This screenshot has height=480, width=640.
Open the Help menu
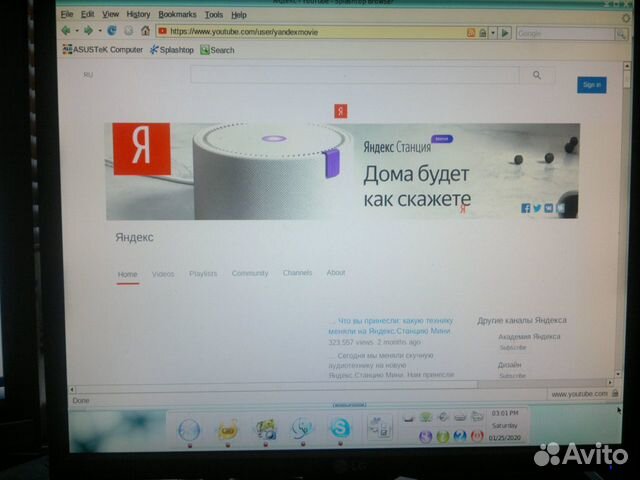tap(239, 15)
